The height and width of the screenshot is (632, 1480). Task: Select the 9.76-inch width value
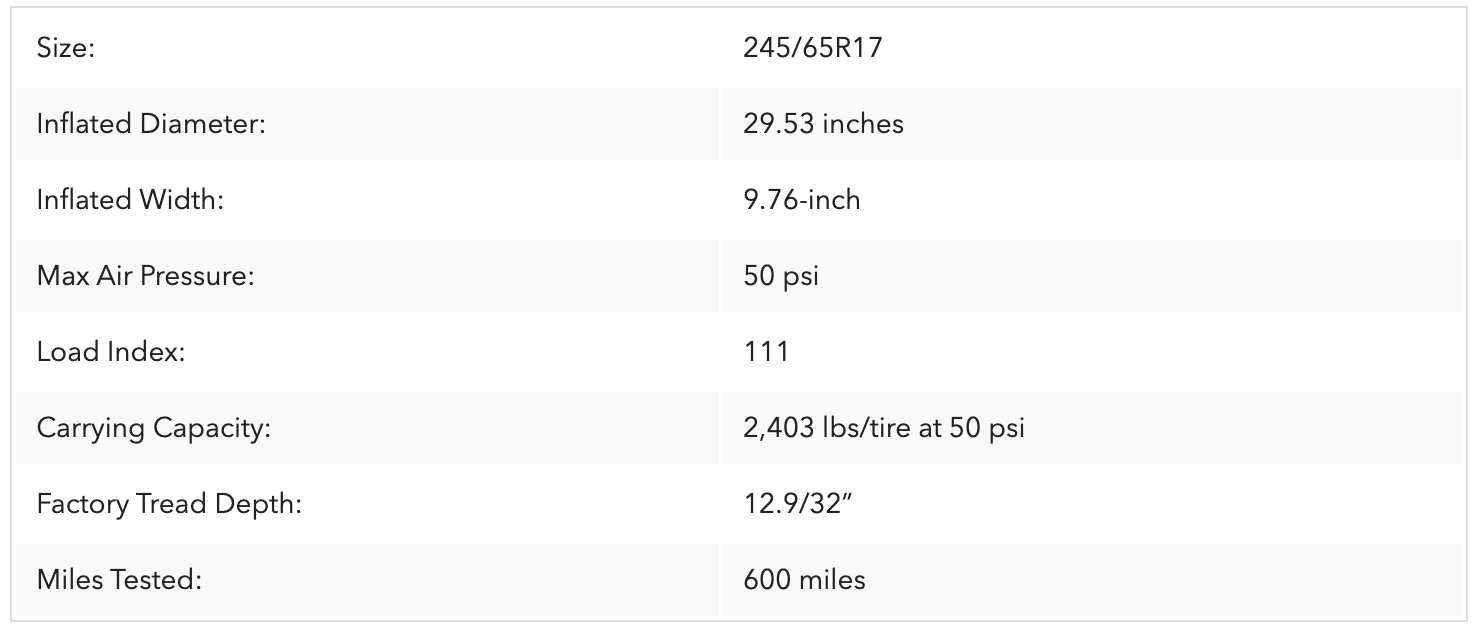point(801,200)
